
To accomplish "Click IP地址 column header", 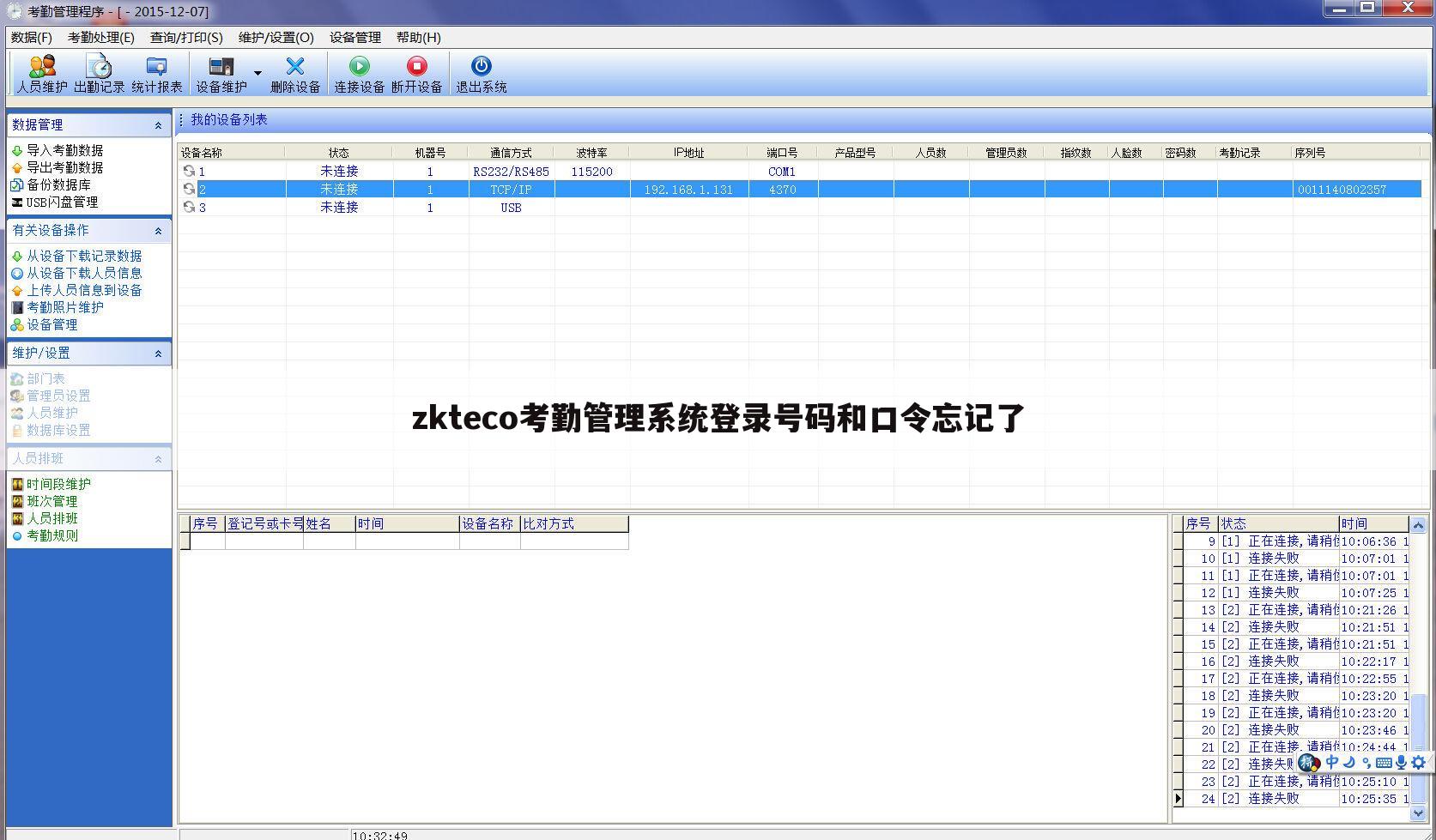I will click(688, 153).
